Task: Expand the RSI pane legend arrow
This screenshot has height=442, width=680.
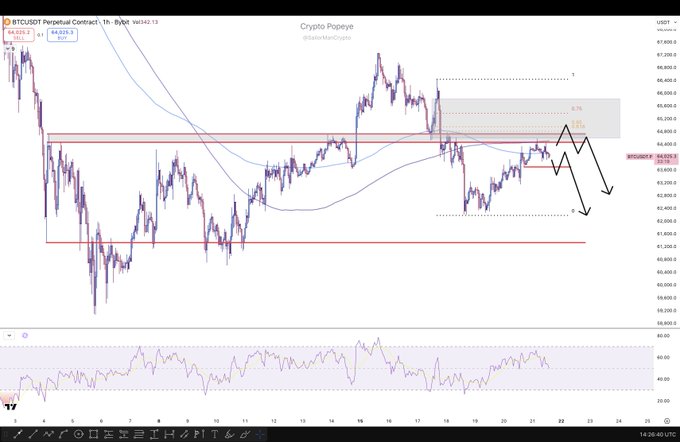Action: (x=9, y=336)
